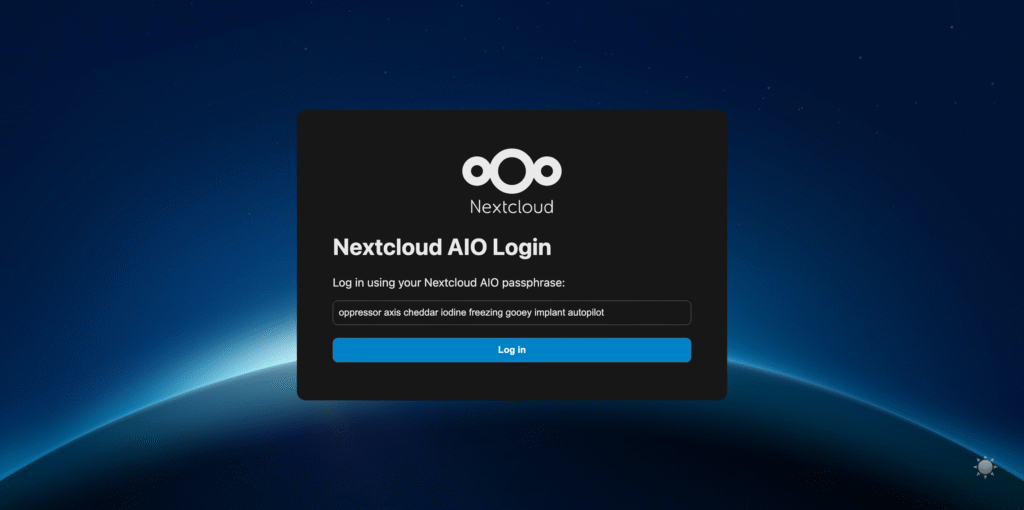Click the "Nextcloud AIO Login" heading
The width and height of the screenshot is (1024, 510).
coord(441,247)
